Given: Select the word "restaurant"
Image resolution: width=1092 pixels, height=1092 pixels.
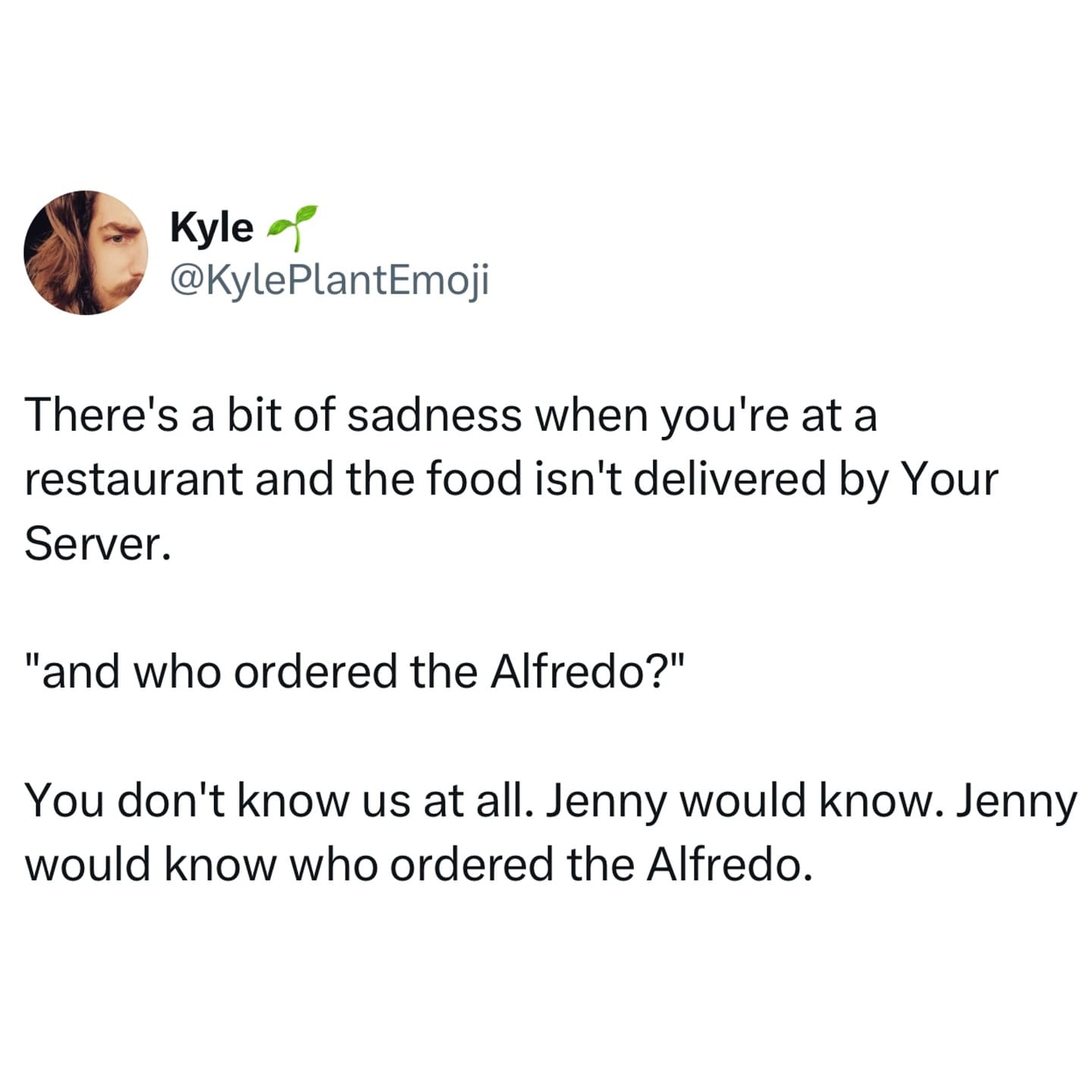Looking at the screenshot, I should click(133, 479).
